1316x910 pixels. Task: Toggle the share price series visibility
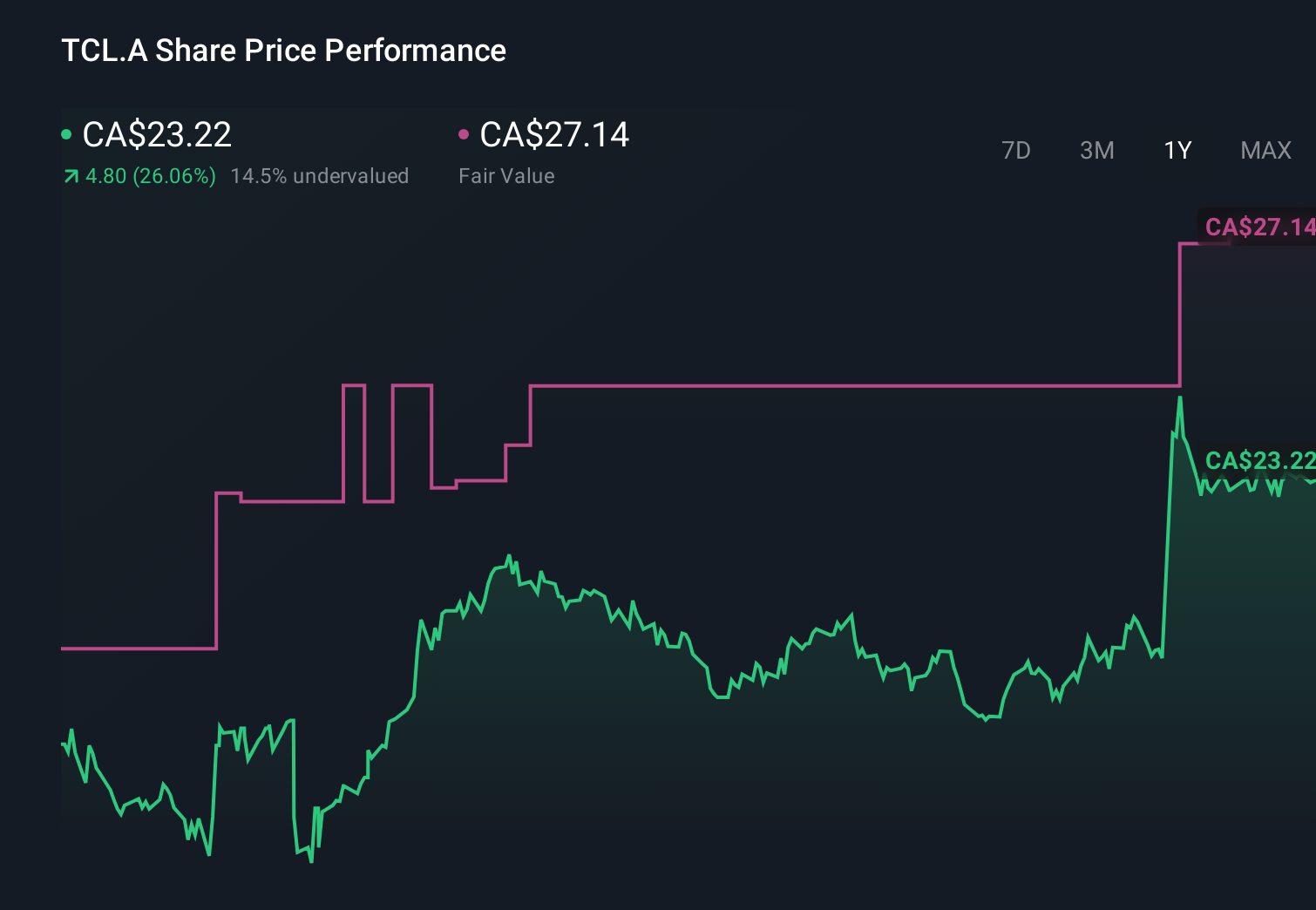pyautogui.click(x=157, y=135)
